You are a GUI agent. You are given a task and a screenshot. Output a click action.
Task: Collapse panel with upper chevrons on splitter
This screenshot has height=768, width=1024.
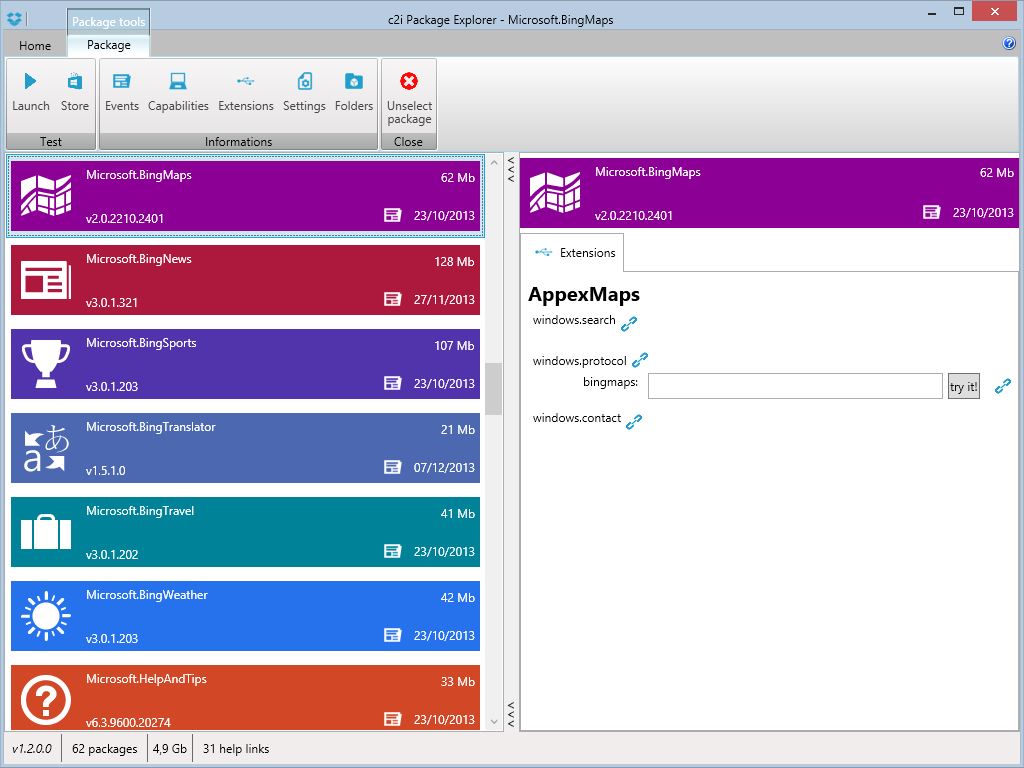pyautogui.click(x=511, y=170)
